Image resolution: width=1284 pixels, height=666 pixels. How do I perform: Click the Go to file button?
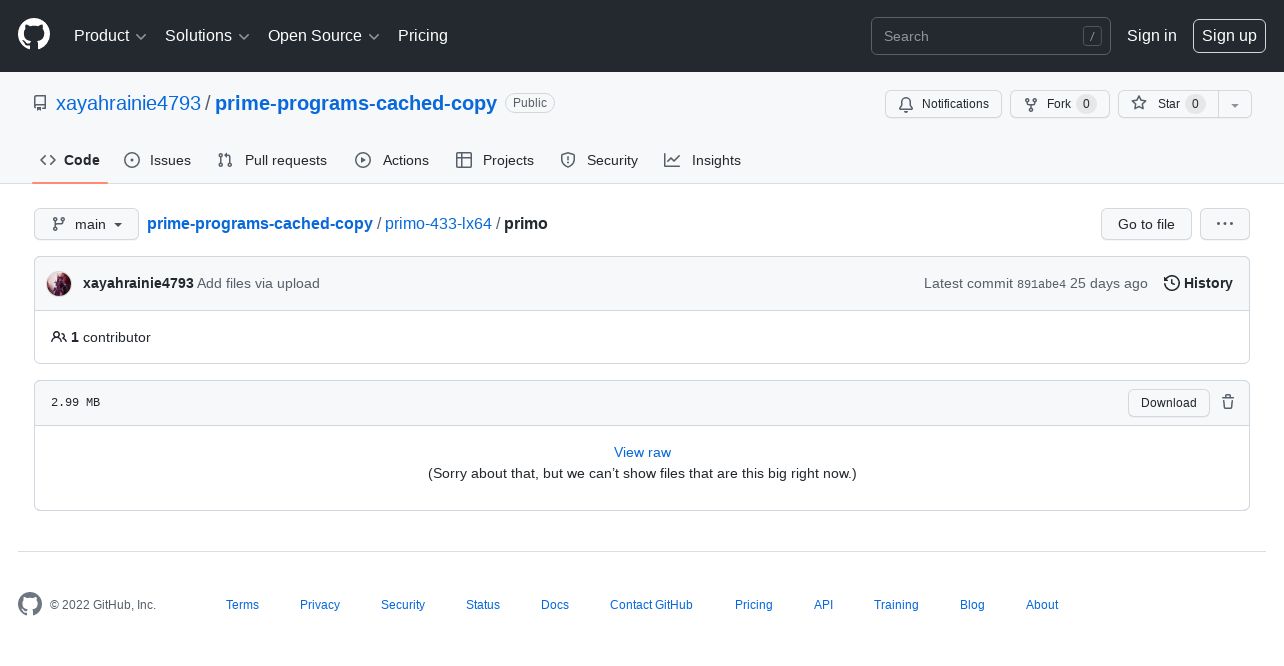pos(1146,224)
